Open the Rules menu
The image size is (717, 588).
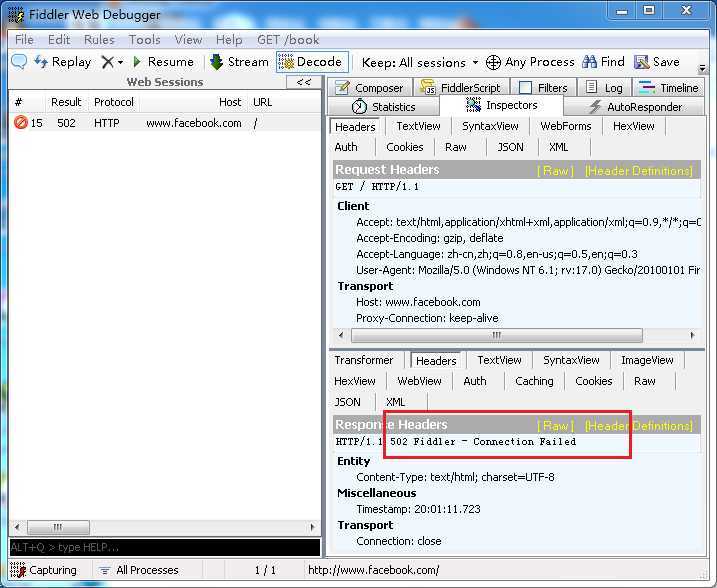[x=99, y=40]
